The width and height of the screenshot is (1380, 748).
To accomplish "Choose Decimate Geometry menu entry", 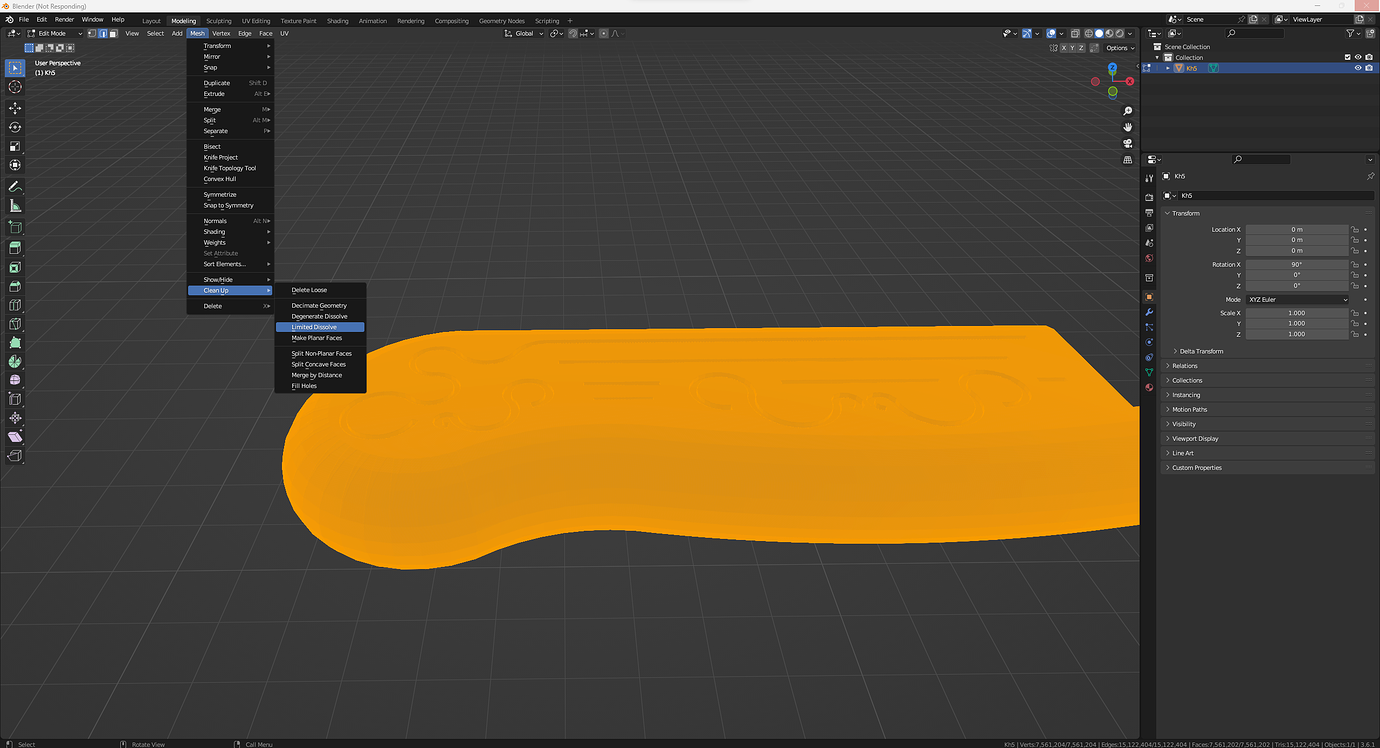I will click(x=320, y=306).
